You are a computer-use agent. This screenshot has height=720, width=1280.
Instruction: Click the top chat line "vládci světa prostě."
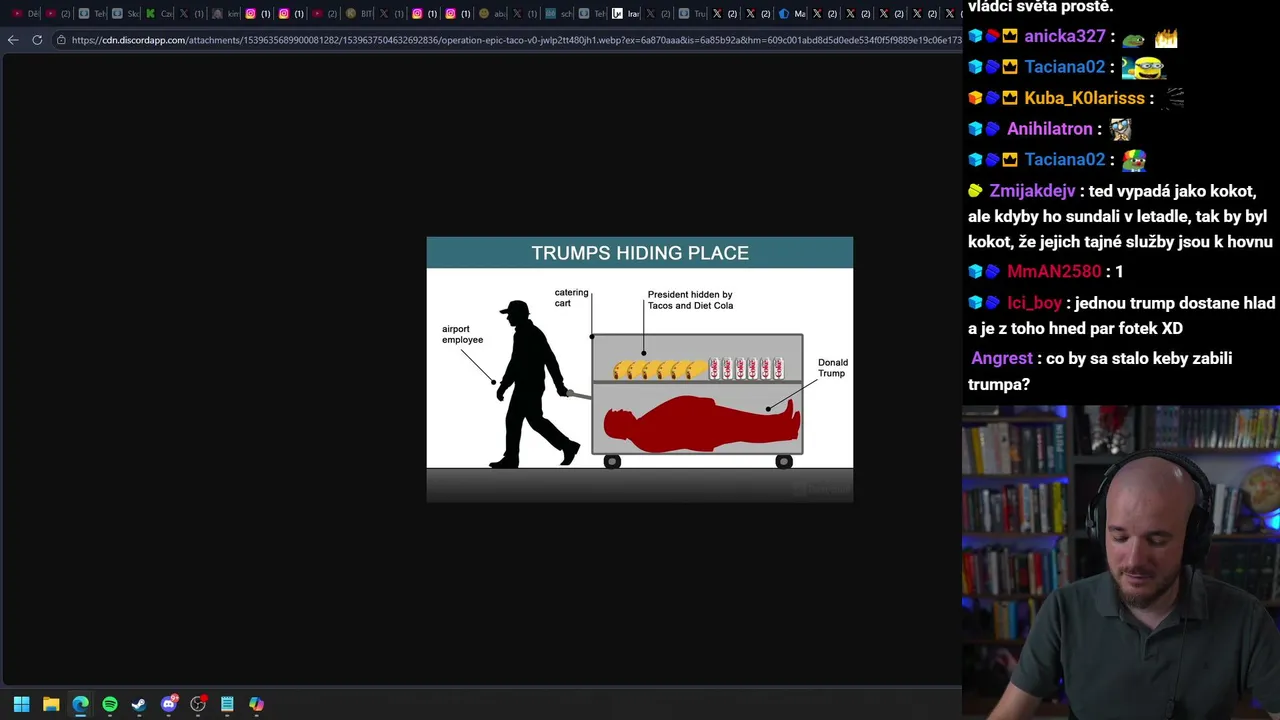coord(1041,7)
